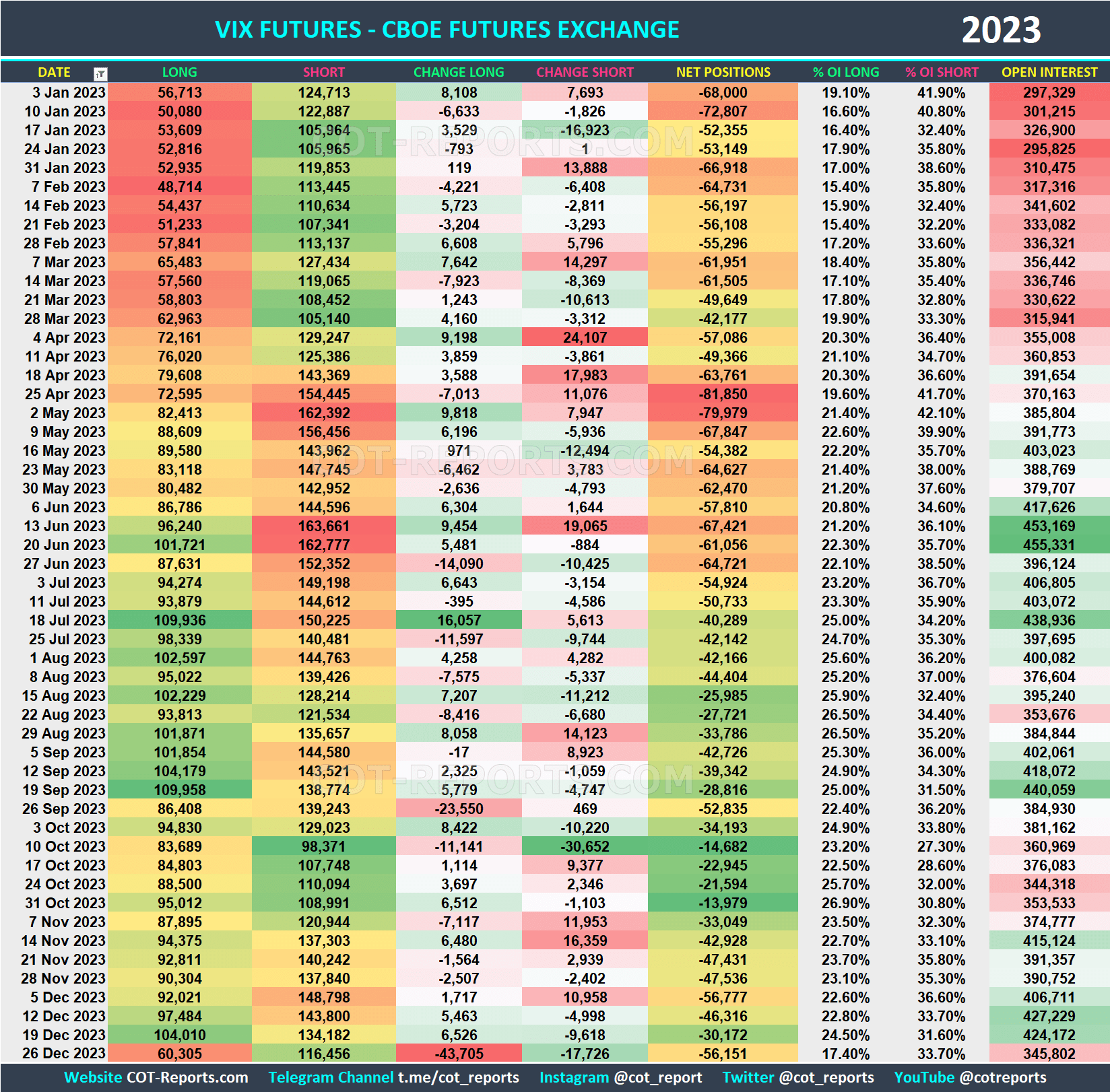Click the 2023 year label in header

point(1011,29)
